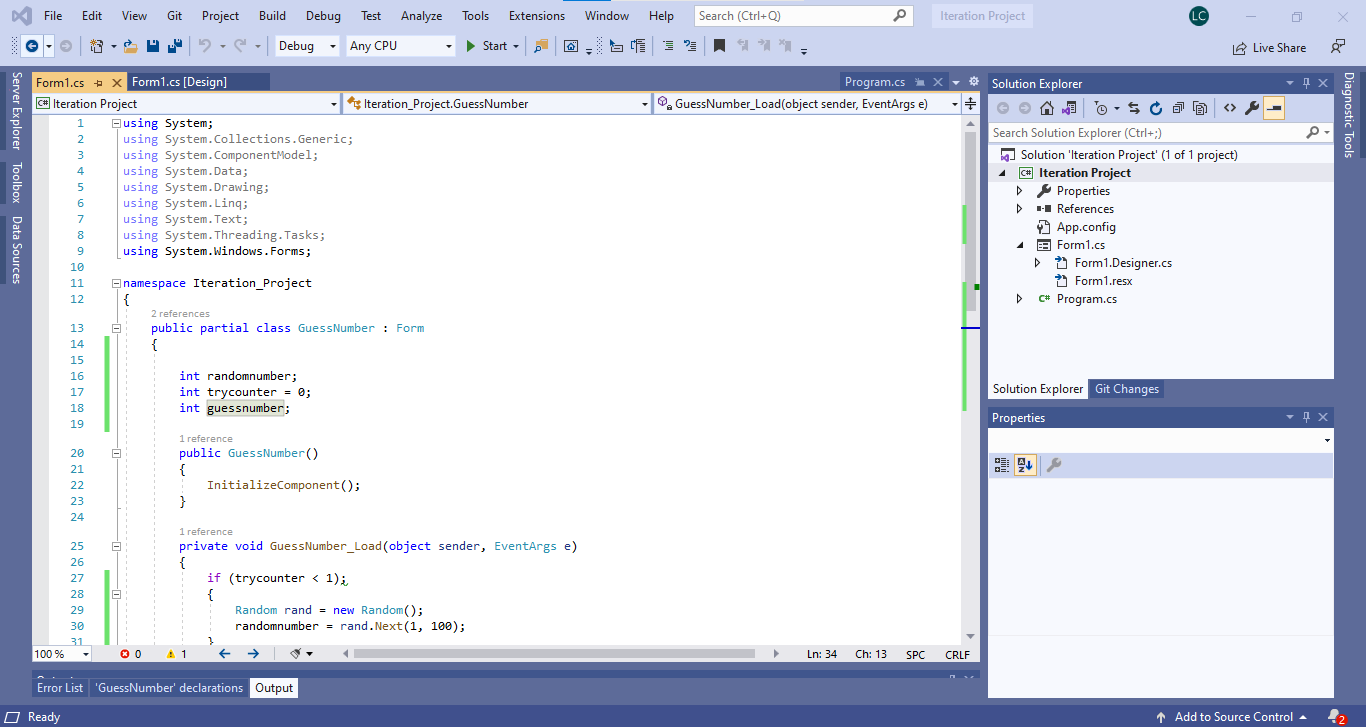Click the editor horizontal scrollbar
1366x727 pixels.
(554, 654)
